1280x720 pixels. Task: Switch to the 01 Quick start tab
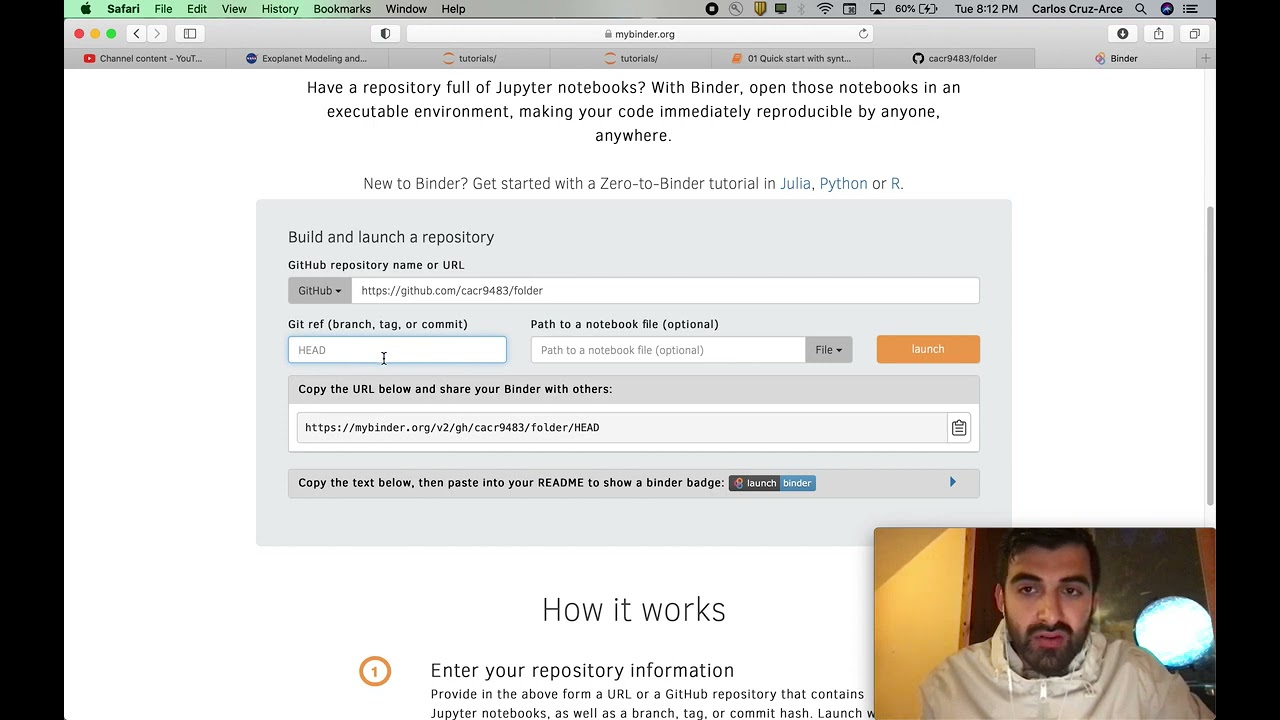(x=792, y=58)
